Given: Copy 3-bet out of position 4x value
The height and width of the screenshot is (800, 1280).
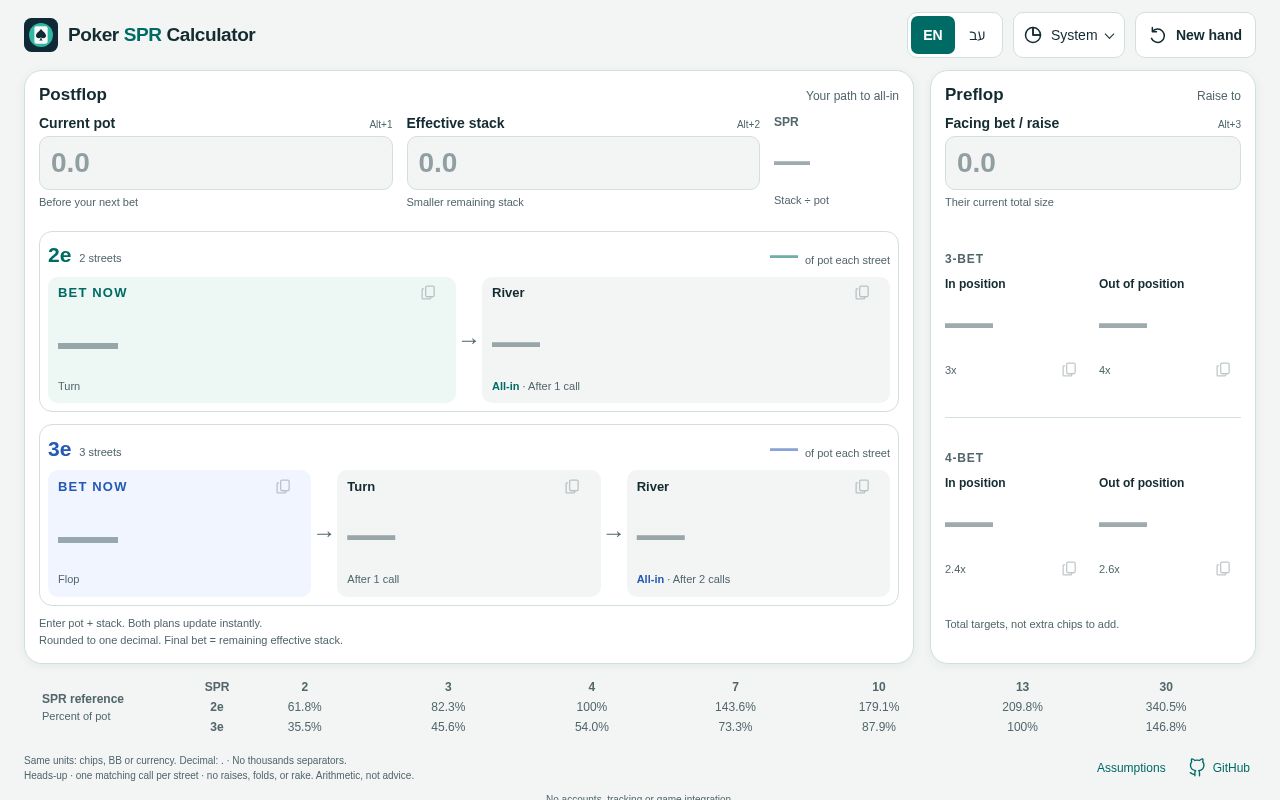Looking at the screenshot, I should (x=1223, y=370).
